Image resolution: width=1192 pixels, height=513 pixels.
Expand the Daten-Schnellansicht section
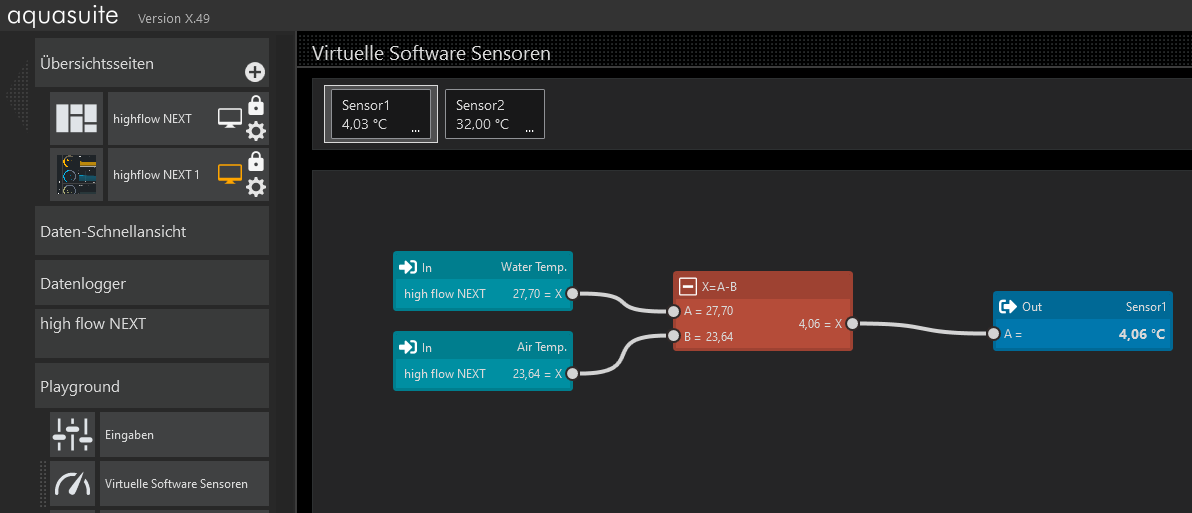tap(152, 231)
